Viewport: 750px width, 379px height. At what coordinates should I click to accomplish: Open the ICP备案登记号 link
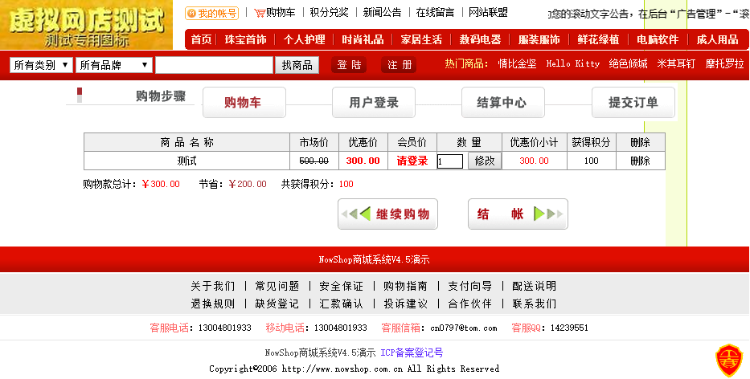point(412,353)
